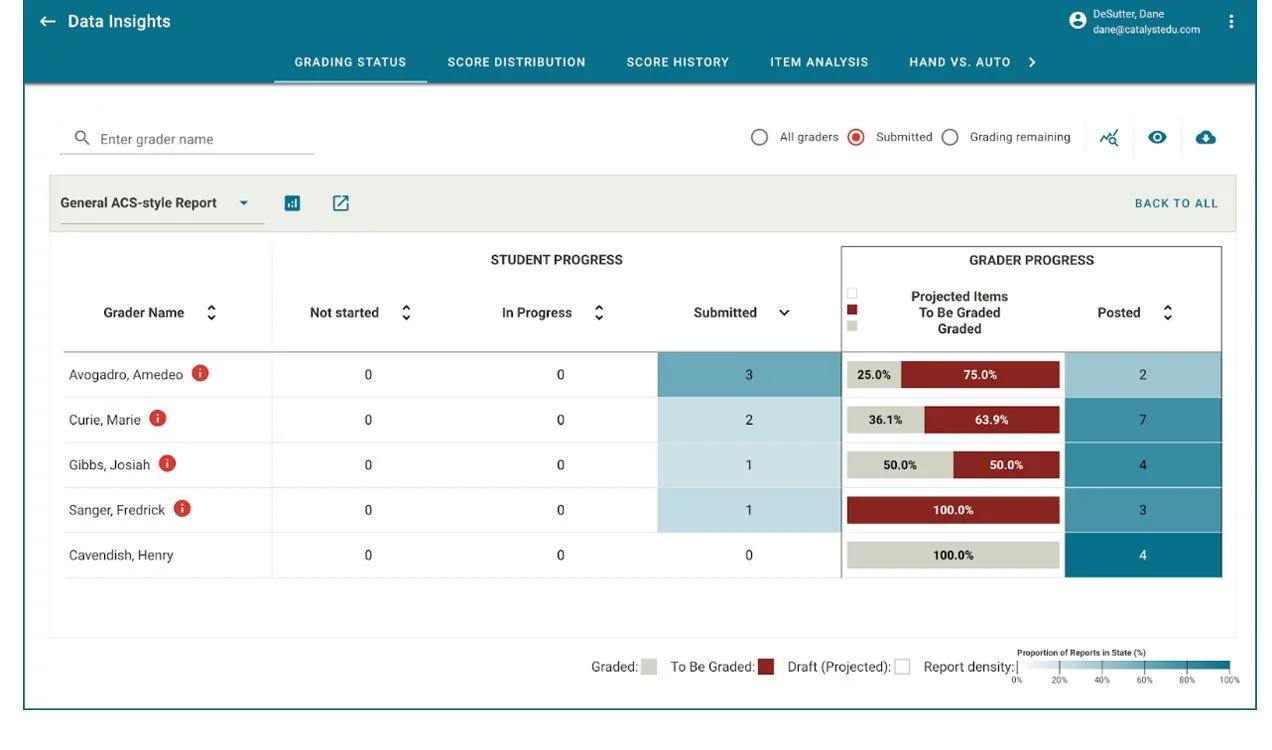Image resolution: width=1272 pixels, height=750 pixels.
Task: Click the Back to All link
Action: [1176, 202]
